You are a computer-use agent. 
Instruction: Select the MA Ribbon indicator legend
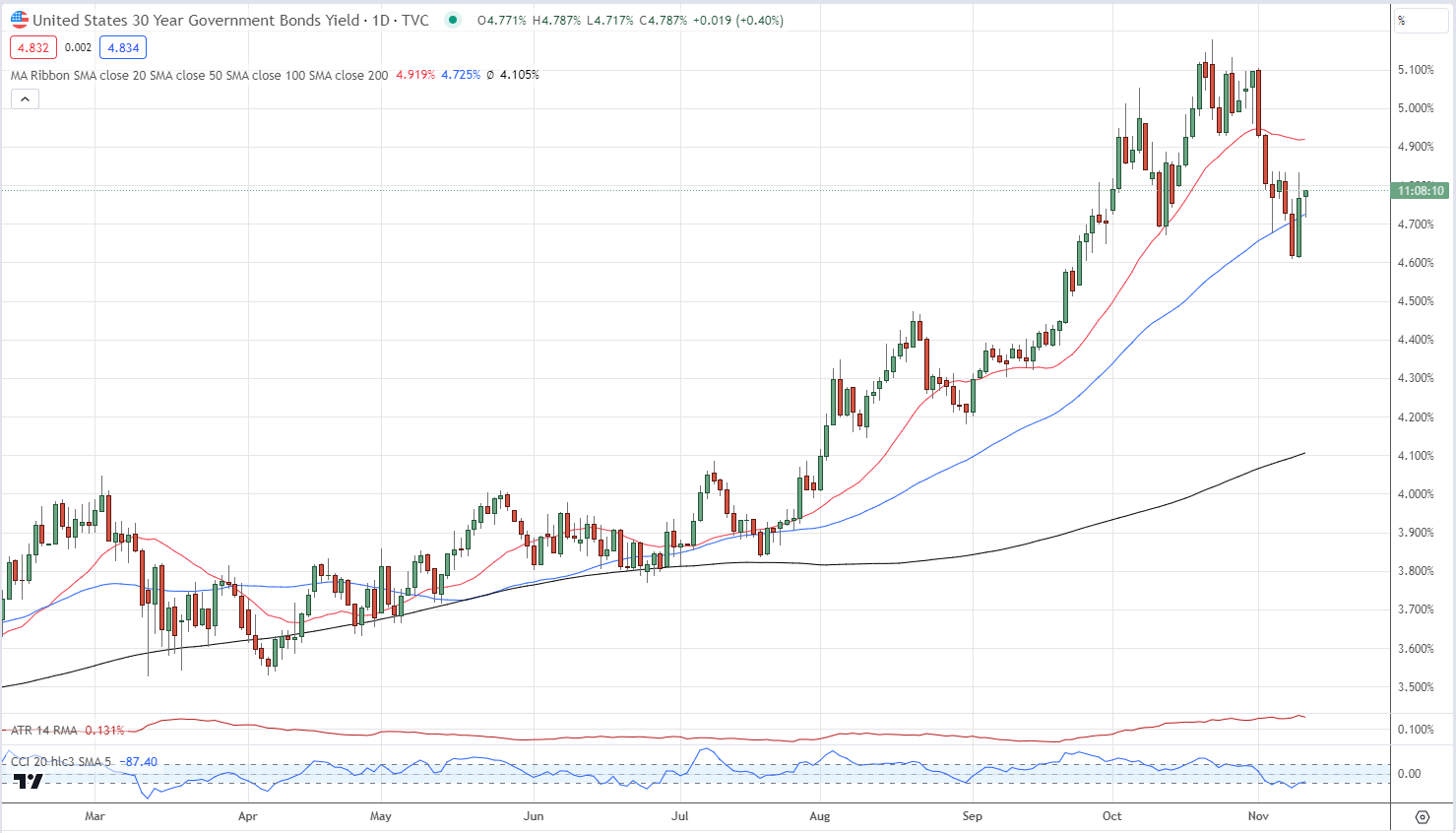pyautogui.click(x=200, y=75)
